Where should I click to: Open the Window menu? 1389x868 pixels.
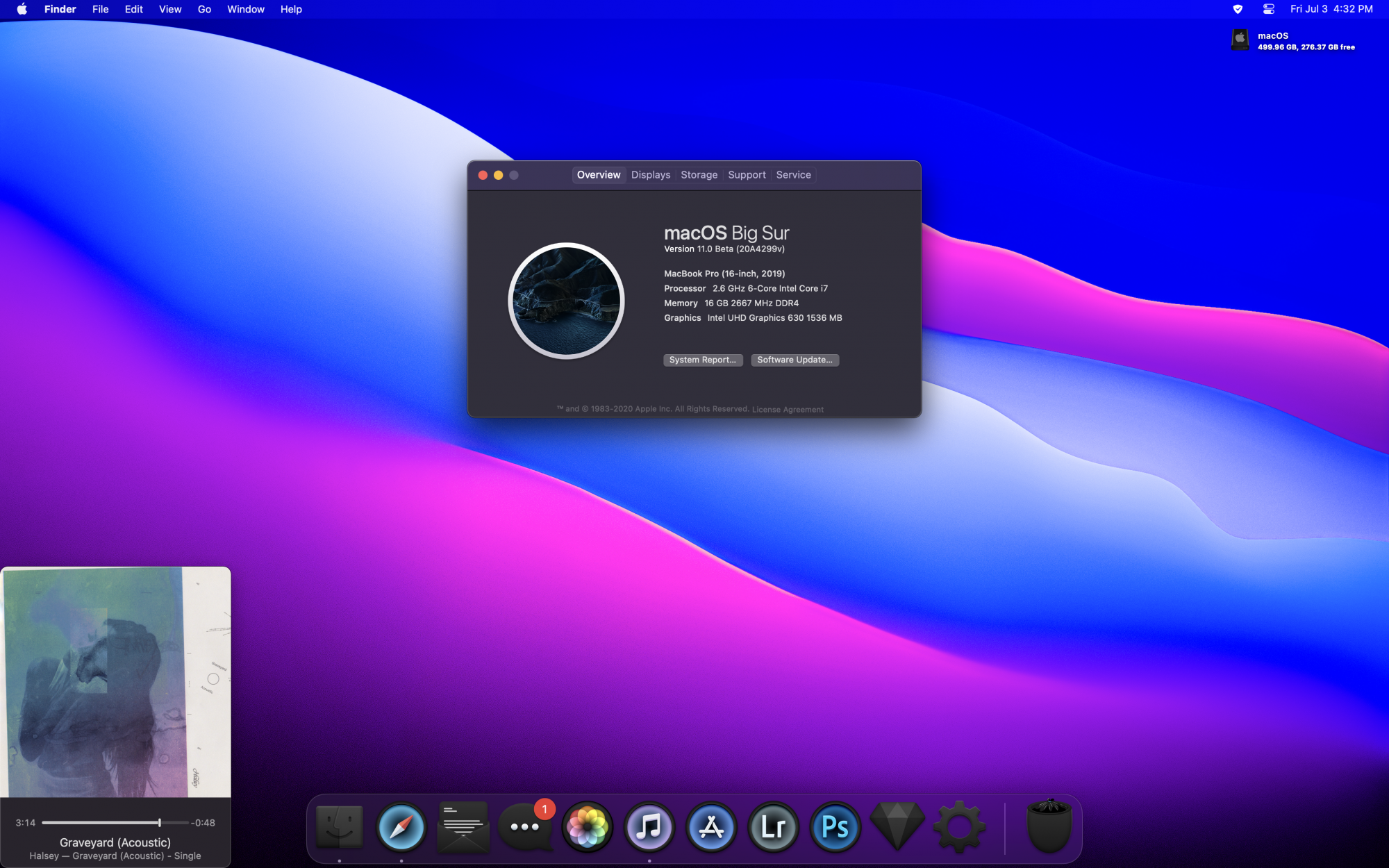point(246,9)
